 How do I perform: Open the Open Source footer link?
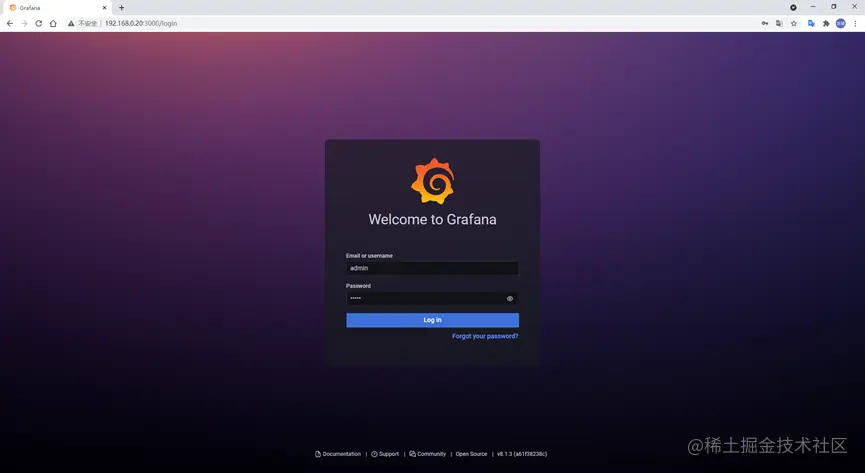pos(471,454)
